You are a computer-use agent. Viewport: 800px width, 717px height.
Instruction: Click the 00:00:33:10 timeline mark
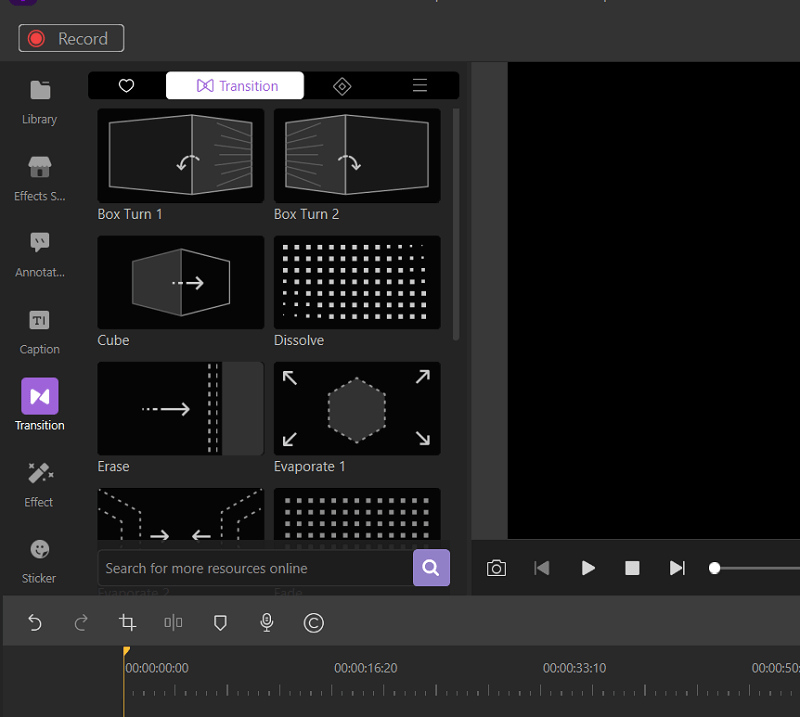coord(574,668)
